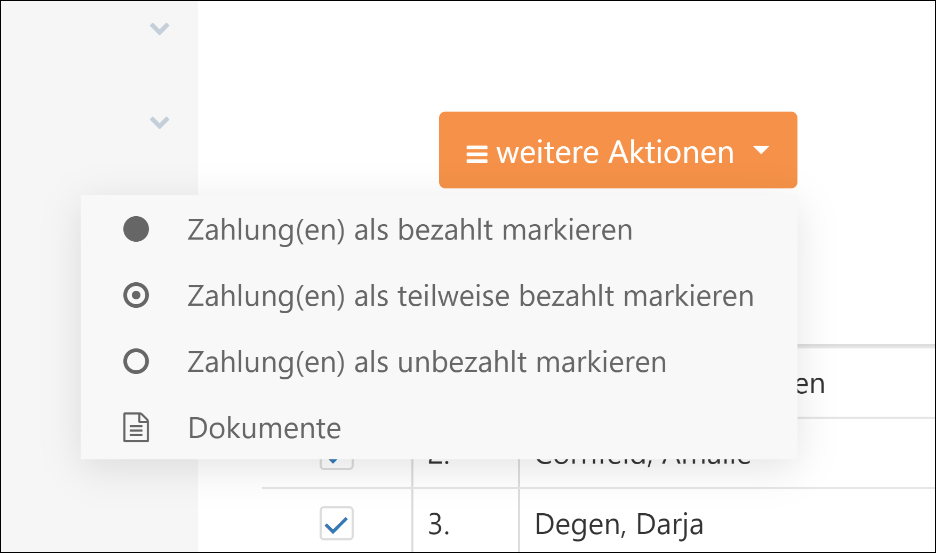Click the column header ending in 'en'
This screenshot has height=553, width=936.
pyautogui.click(x=811, y=384)
